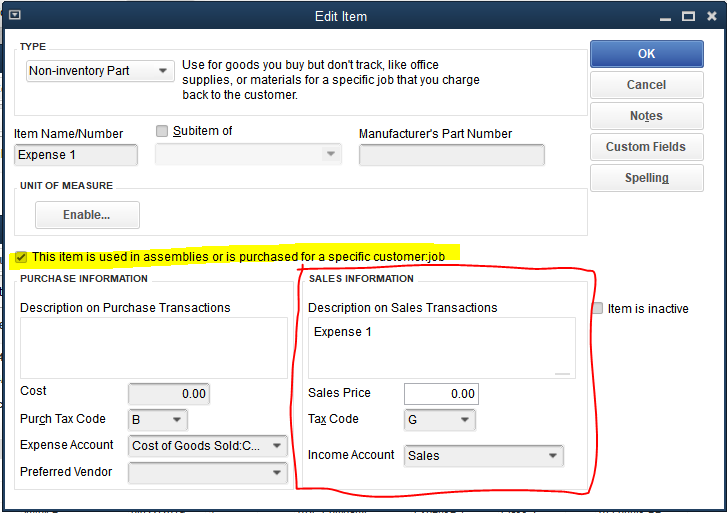Maximize the Edit Item window
727x513 pixels.
[x=687, y=16]
